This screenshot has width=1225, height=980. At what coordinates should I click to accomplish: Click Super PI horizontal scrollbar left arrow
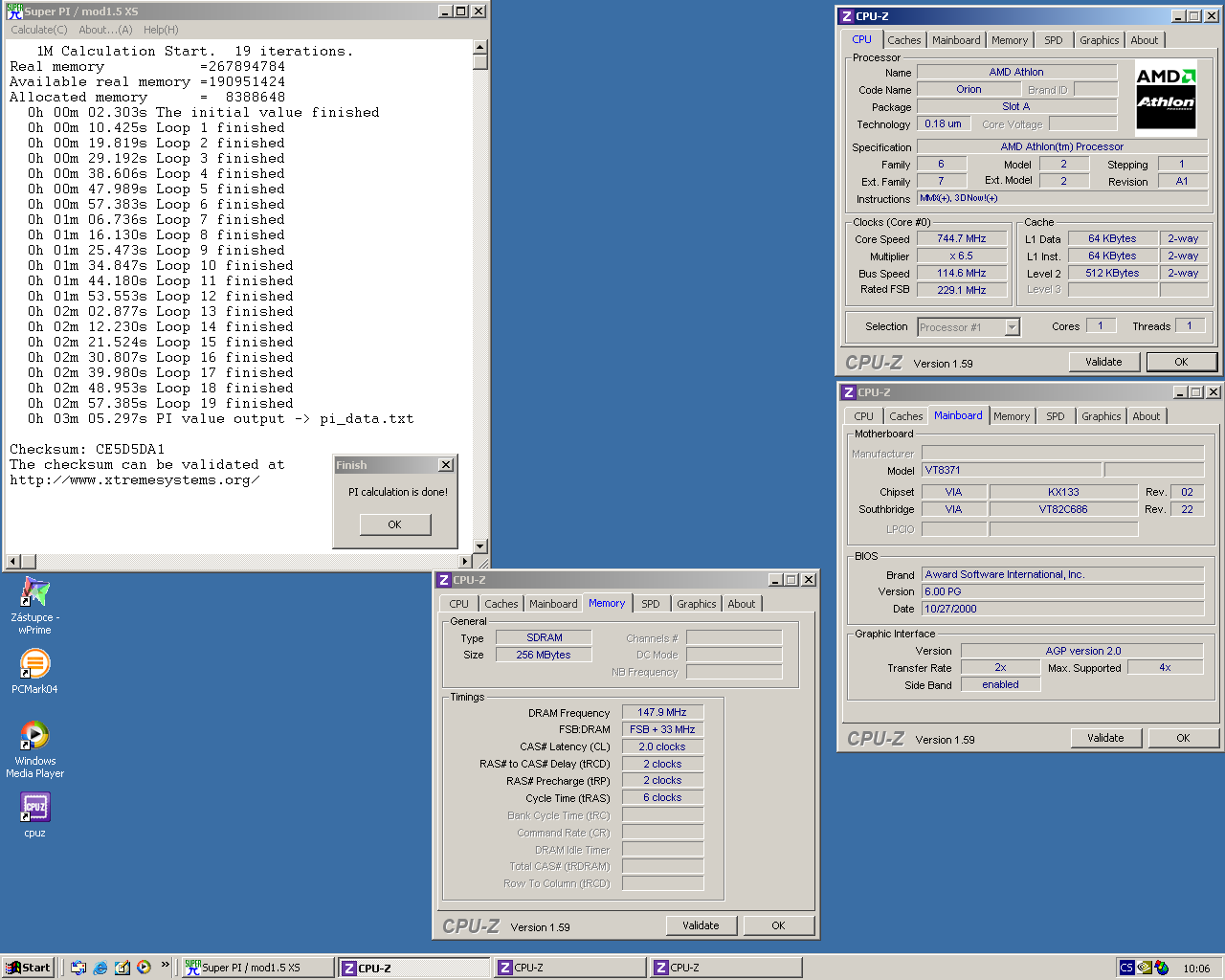point(13,562)
